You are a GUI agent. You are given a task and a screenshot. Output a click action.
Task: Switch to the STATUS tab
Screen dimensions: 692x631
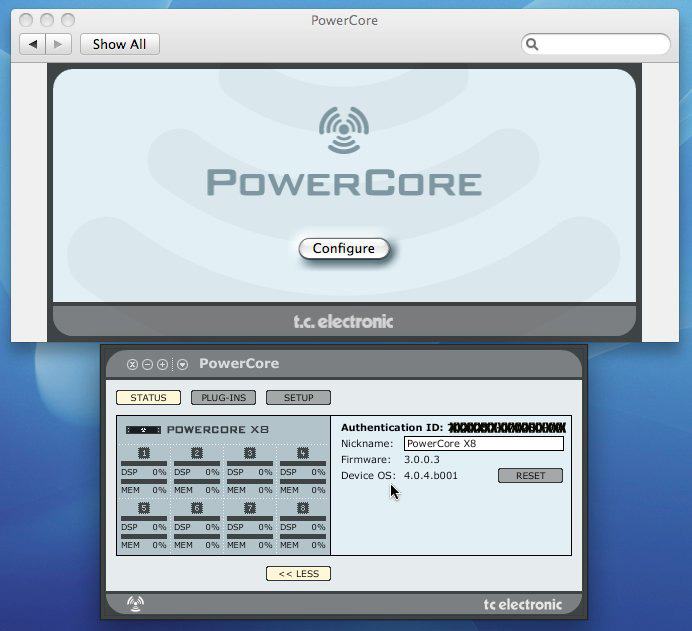click(x=148, y=398)
